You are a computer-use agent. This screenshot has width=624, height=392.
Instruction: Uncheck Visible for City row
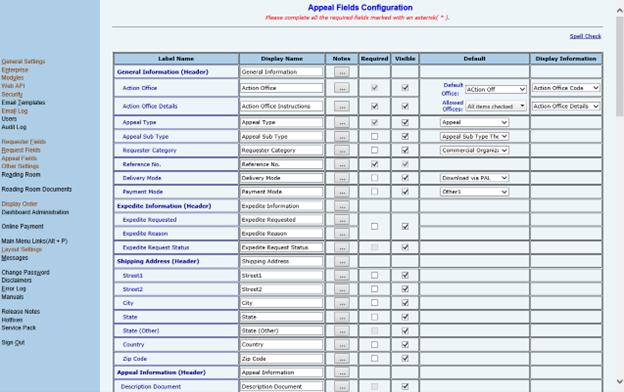coord(405,303)
